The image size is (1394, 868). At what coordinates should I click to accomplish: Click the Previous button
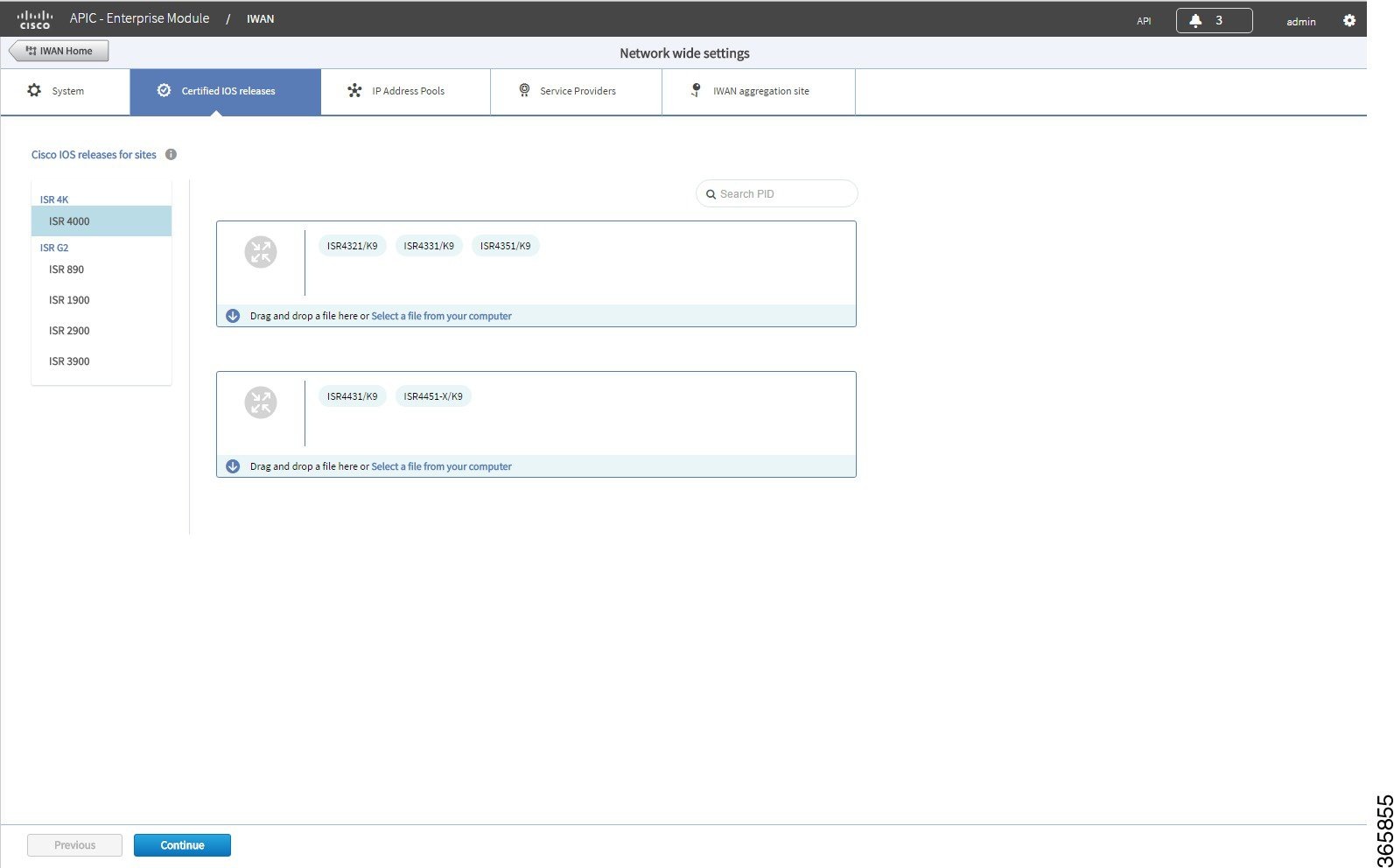74,845
